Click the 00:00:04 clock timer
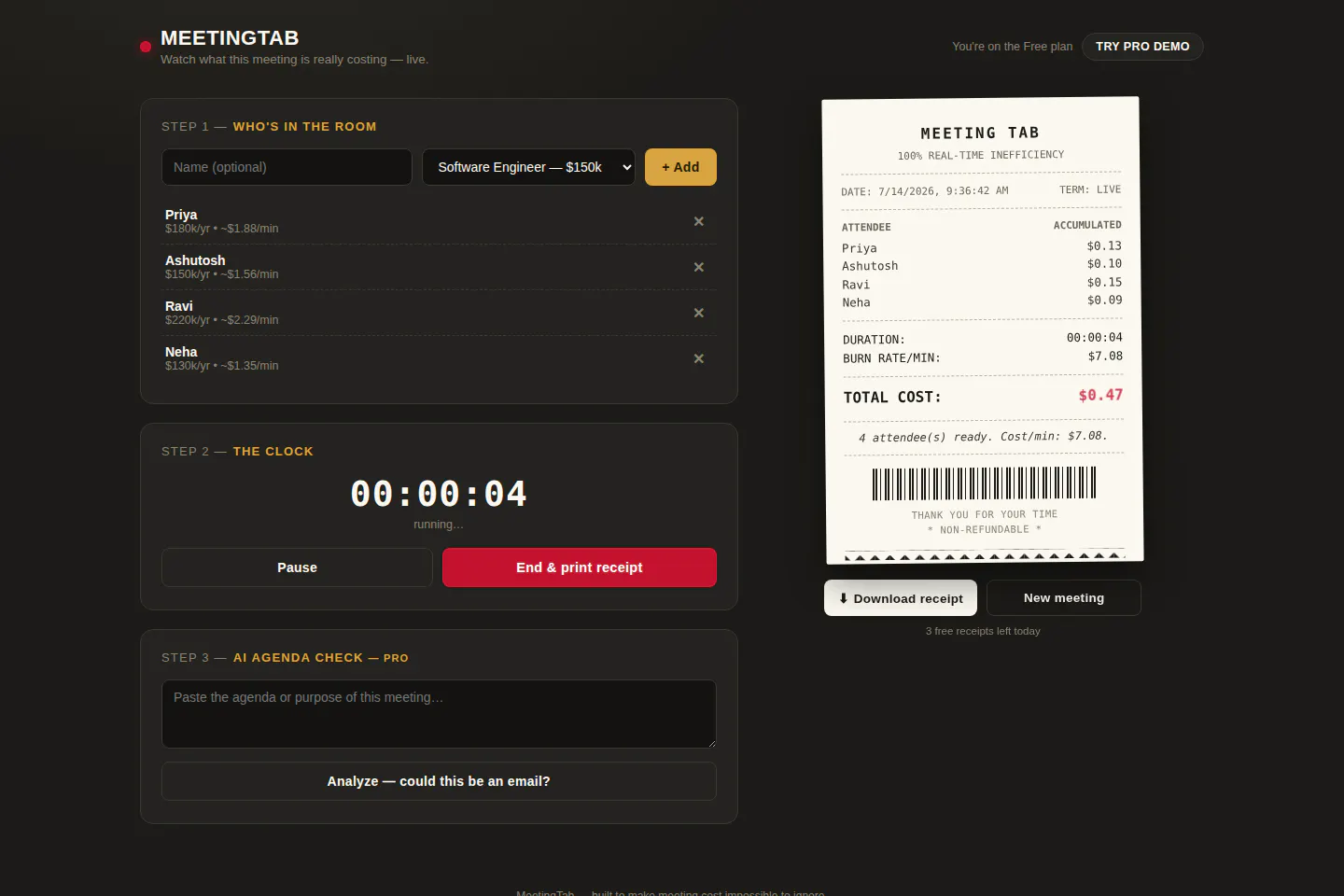 (x=439, y=494)
